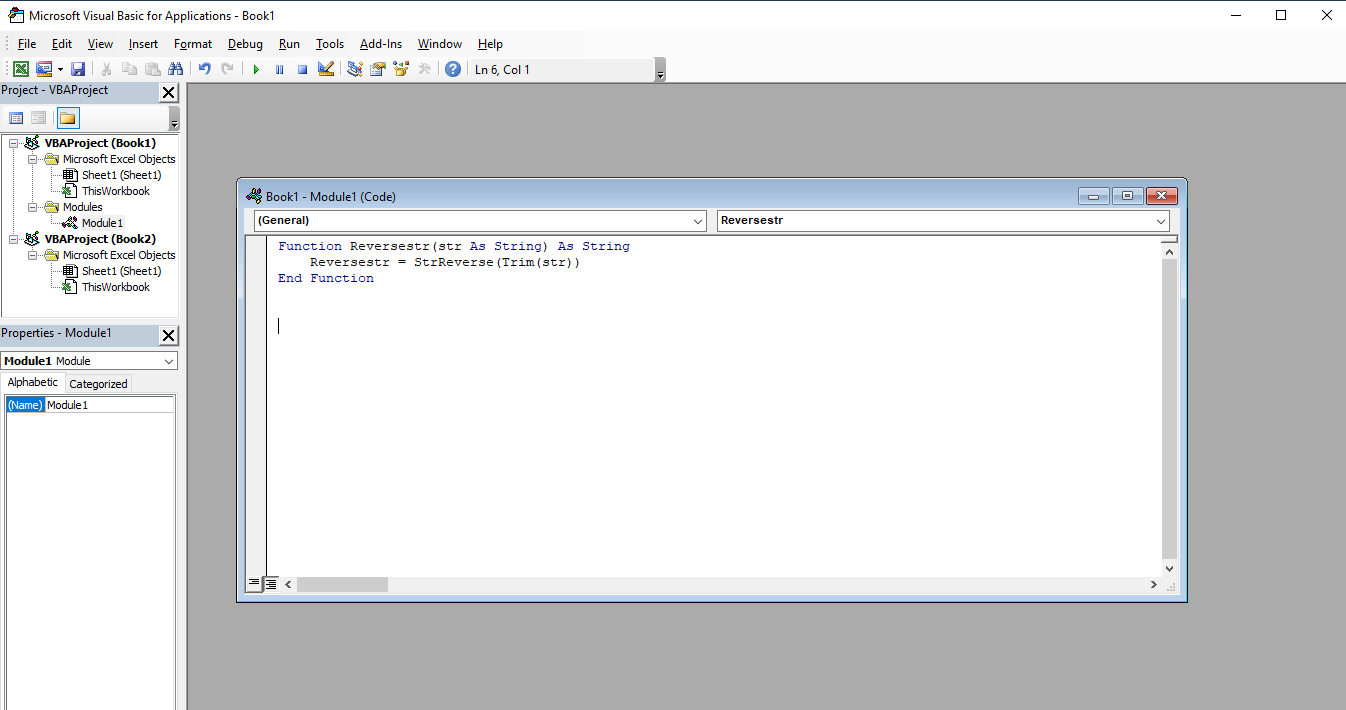Image resolution: width=1346 pixels, height=710 pixels.
Task: Open the File menu
Action: pos(27,44)
